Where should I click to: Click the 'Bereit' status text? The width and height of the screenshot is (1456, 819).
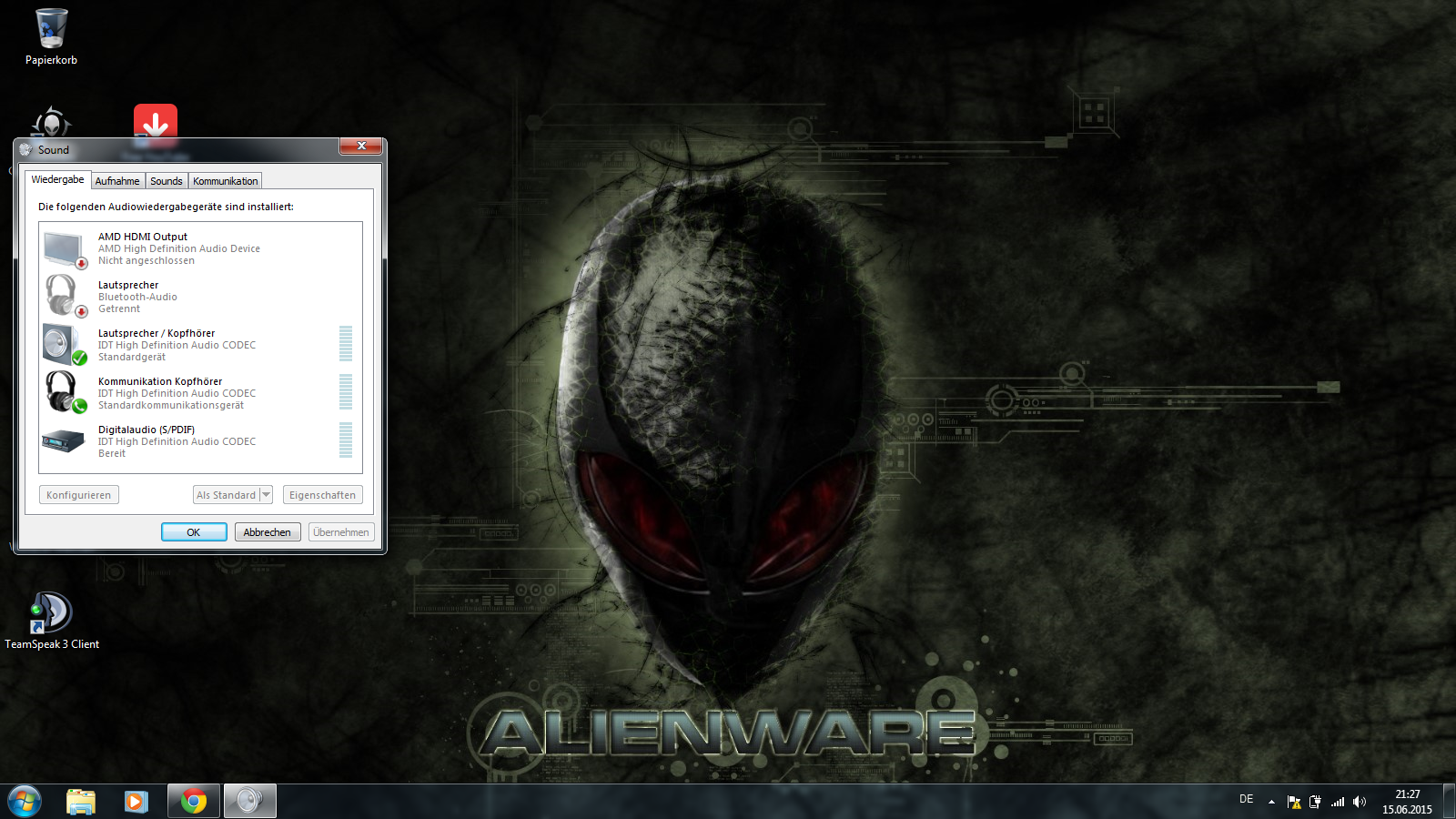[x=112, y=453]
